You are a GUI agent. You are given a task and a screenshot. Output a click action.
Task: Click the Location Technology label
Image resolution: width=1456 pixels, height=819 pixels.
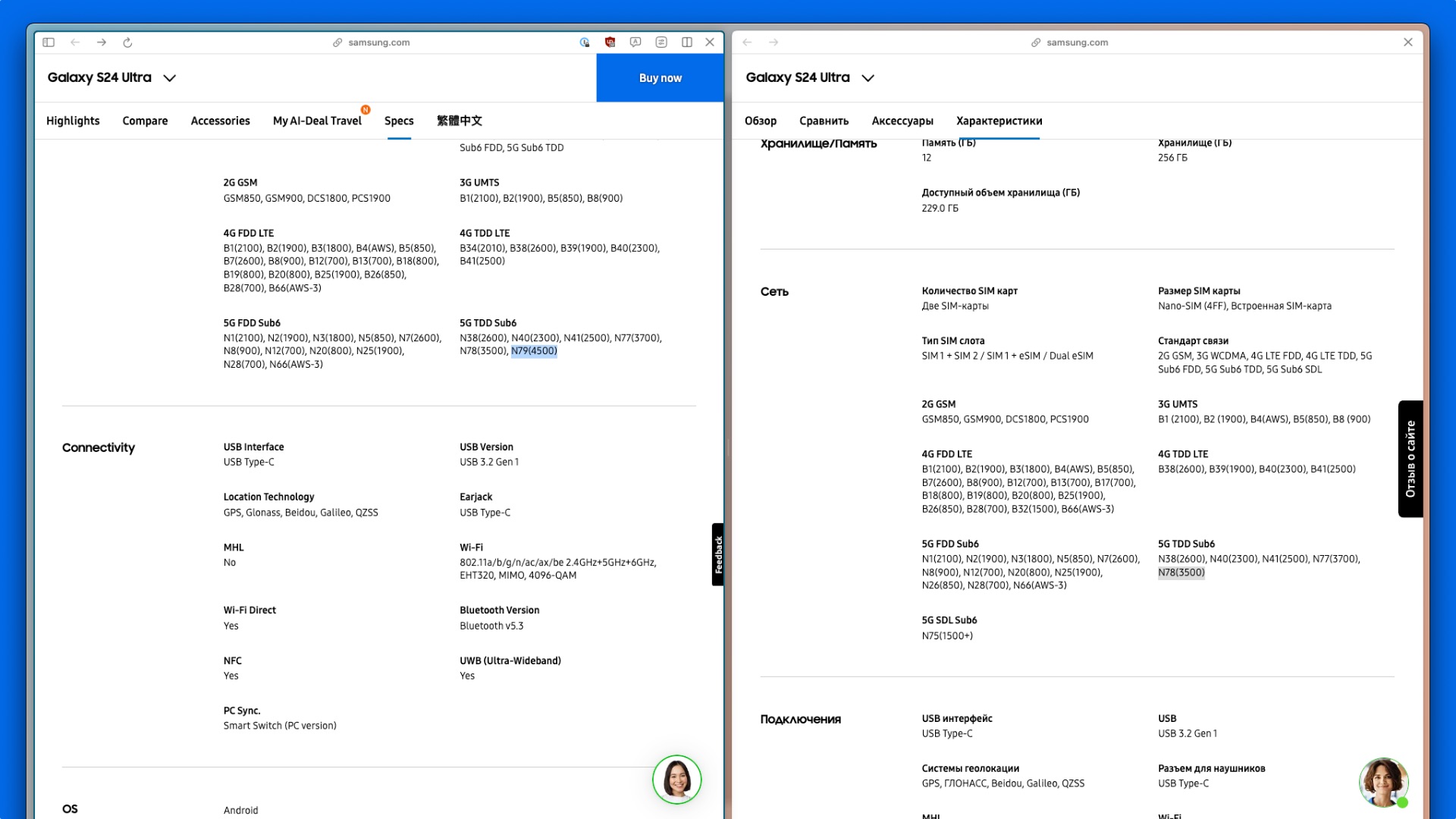click(x=268, y=497)
